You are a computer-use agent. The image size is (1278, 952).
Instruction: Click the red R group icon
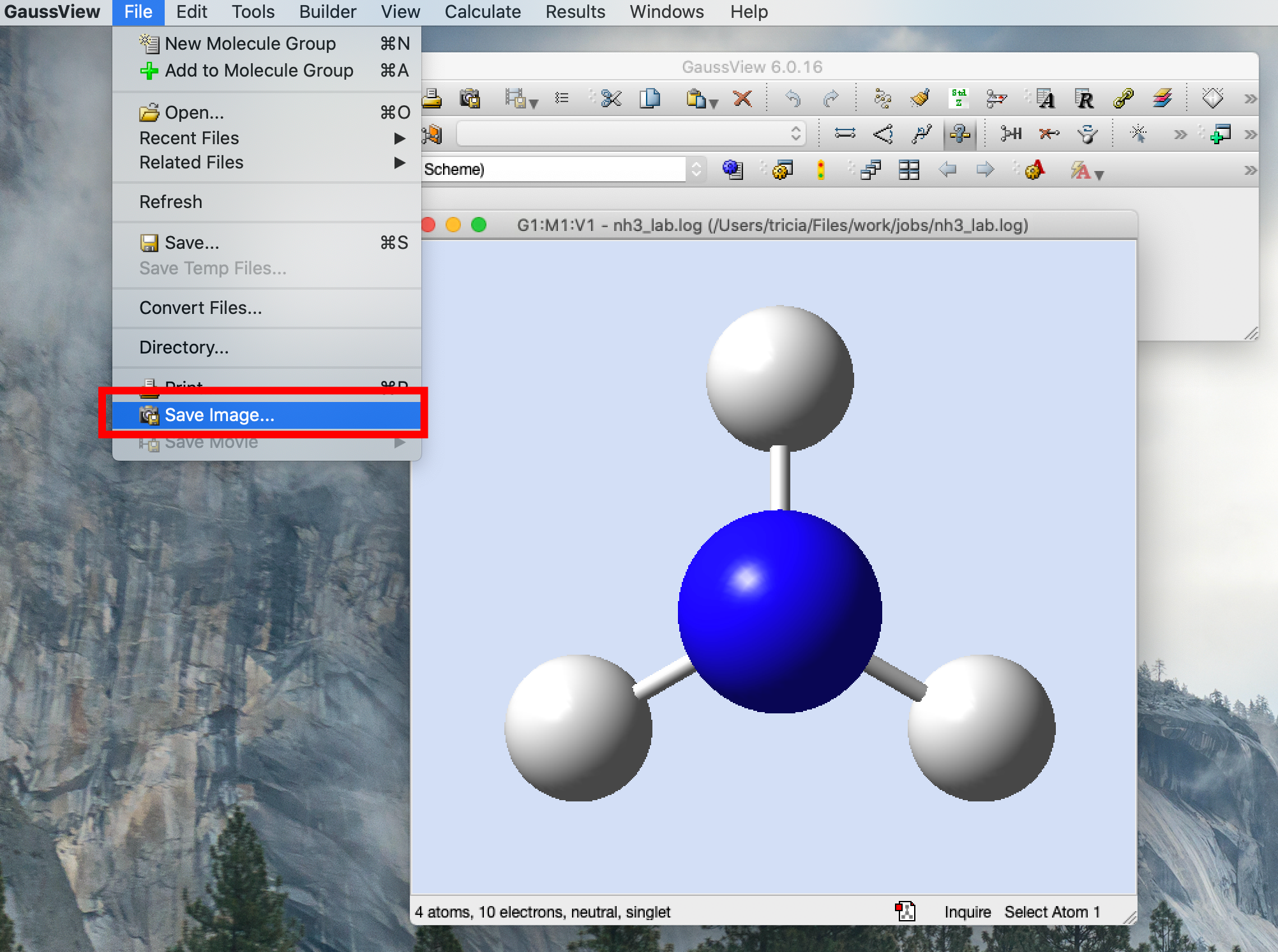(1084, 99)
